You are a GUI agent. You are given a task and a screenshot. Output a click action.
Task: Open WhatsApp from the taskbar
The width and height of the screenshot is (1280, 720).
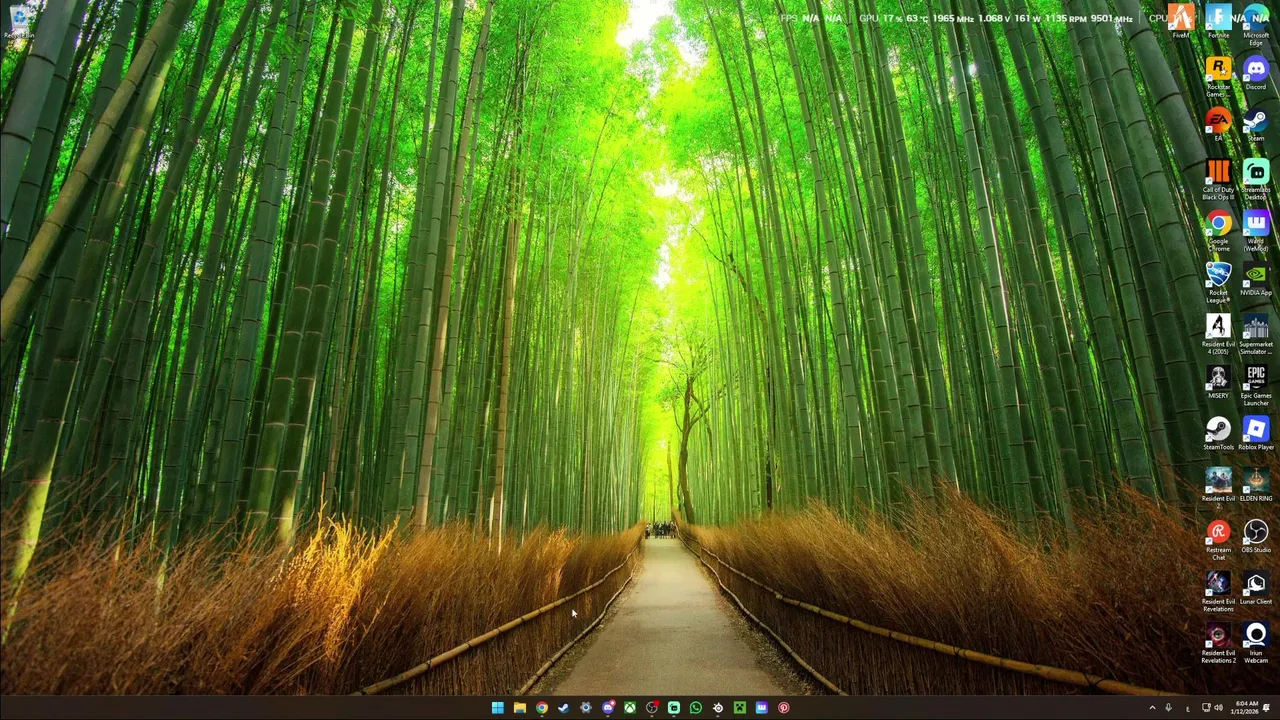pyautogui.click(x=695, y=708)
